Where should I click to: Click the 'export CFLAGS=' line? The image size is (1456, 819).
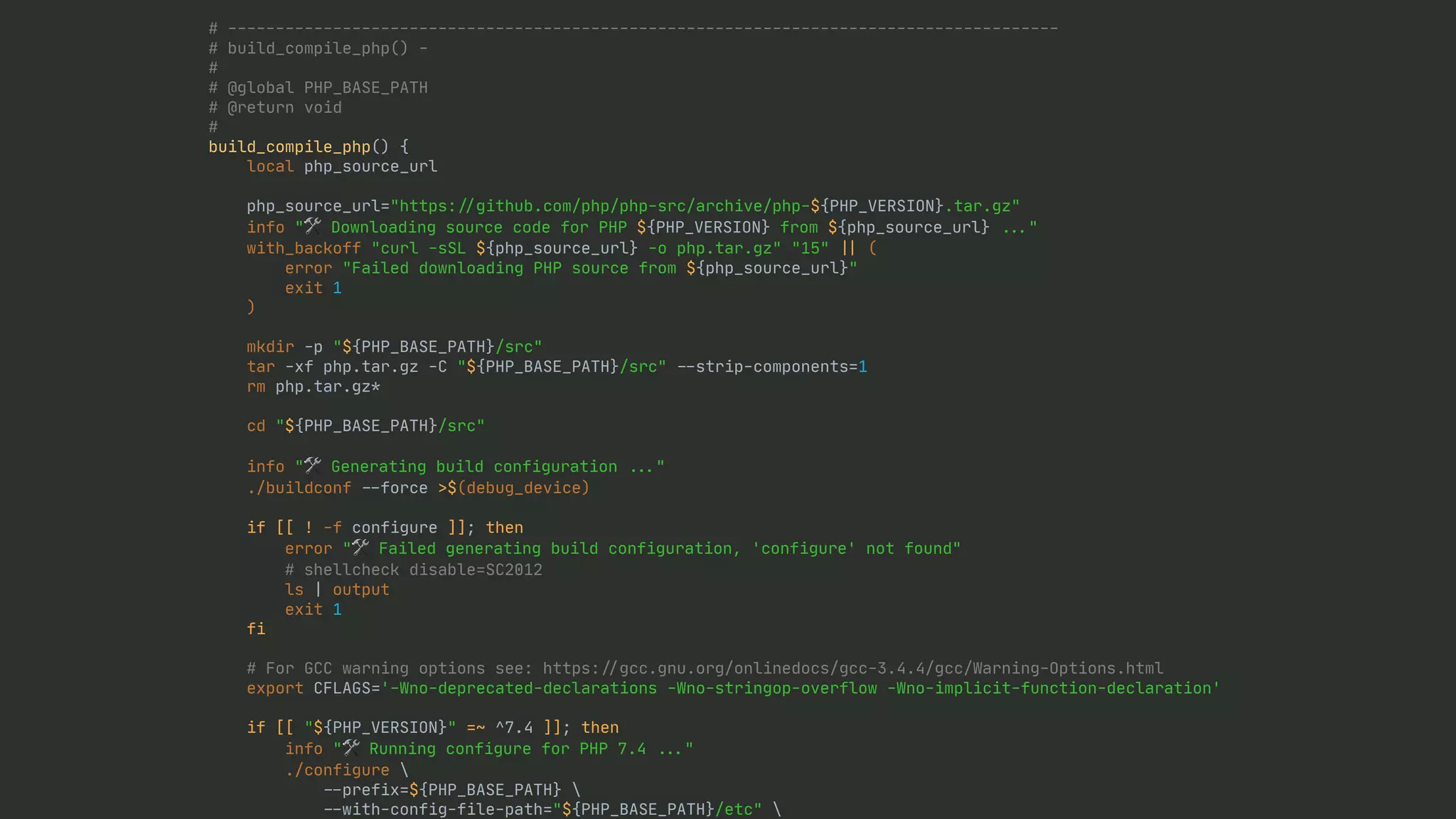733,688
